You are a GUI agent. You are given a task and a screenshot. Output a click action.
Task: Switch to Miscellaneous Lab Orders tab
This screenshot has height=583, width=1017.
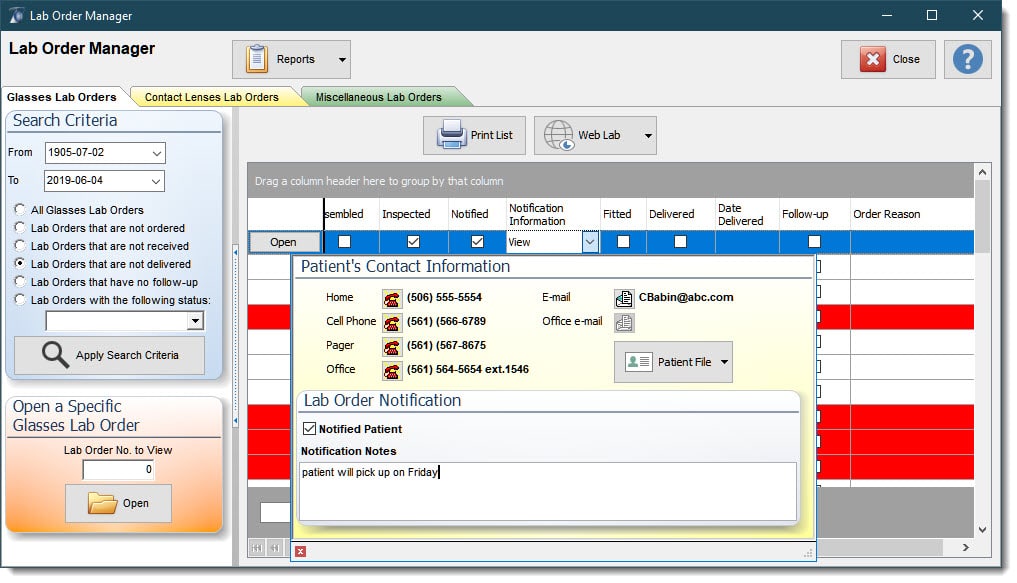point(378,97)
